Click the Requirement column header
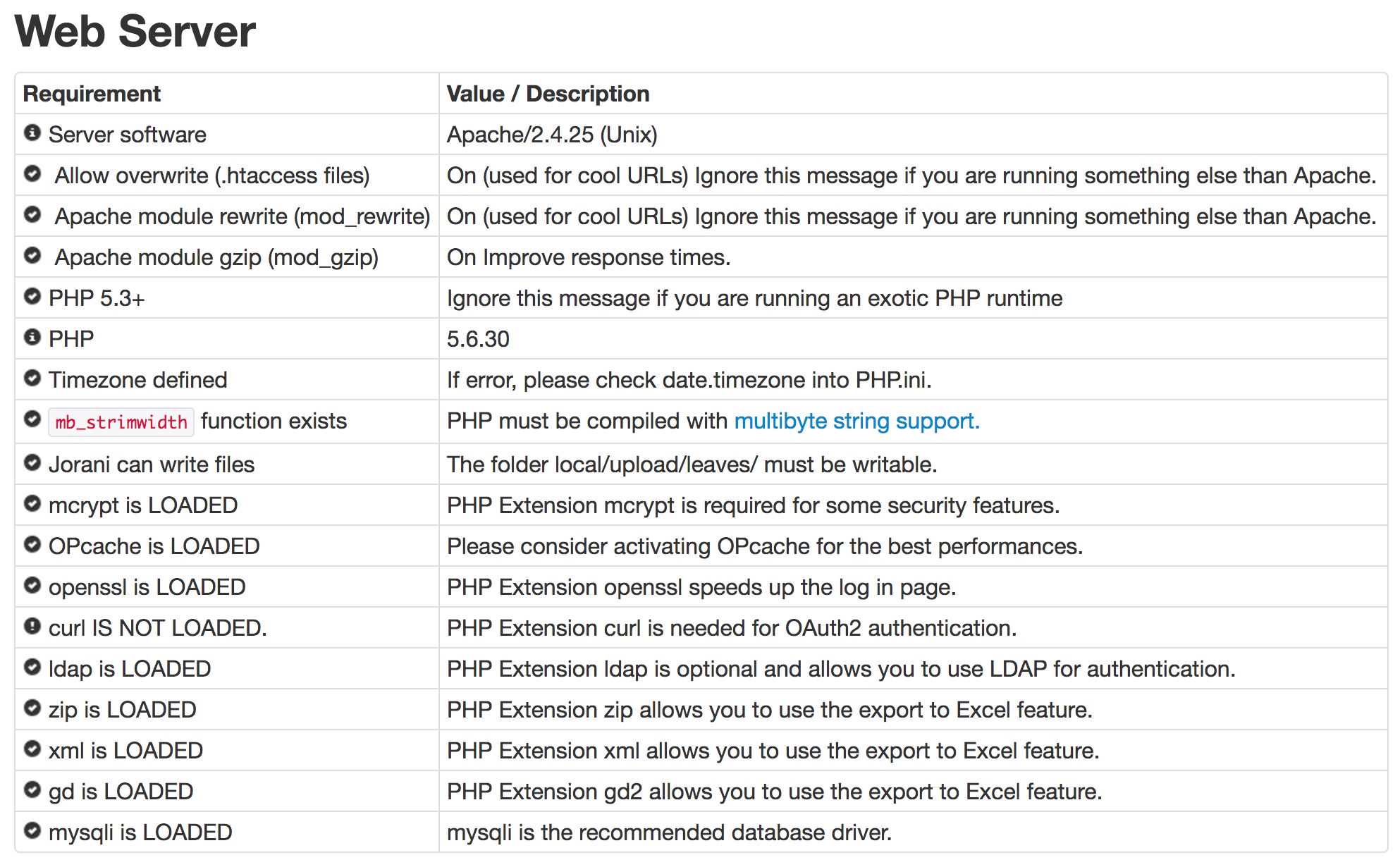This screenshot has height=867, width=1400. [92, 94]
